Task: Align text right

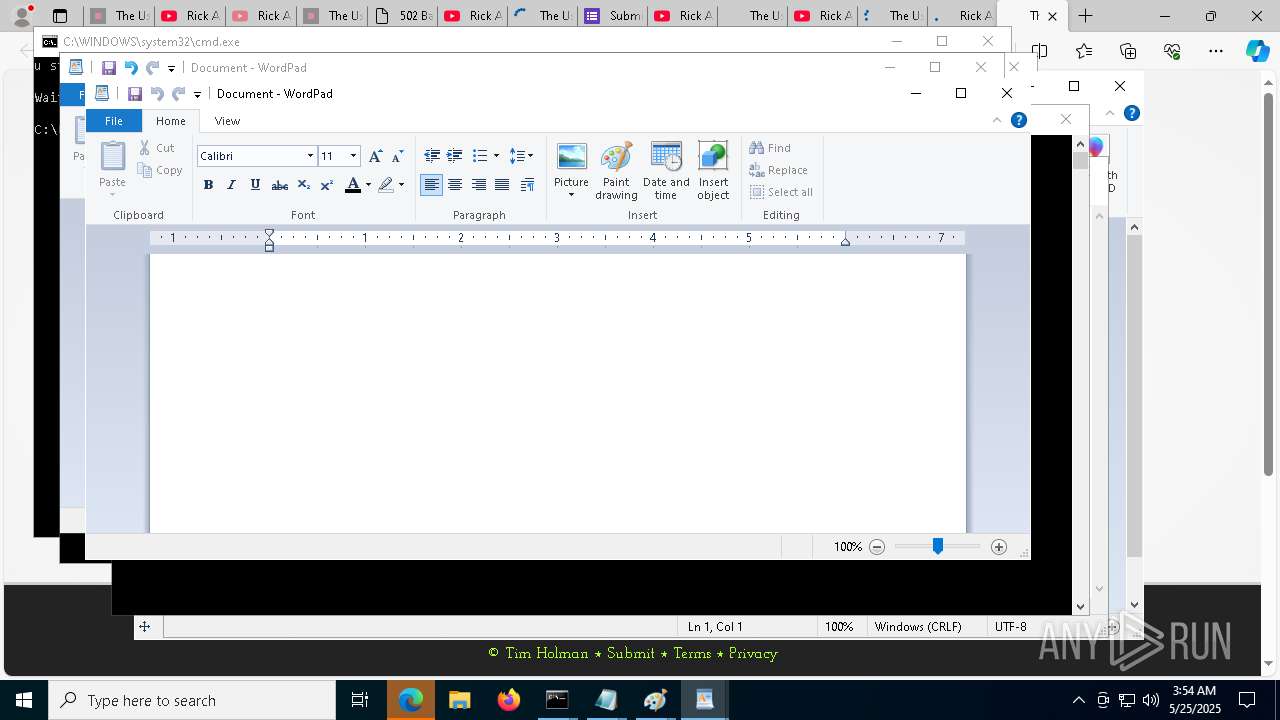Action: 479,185
